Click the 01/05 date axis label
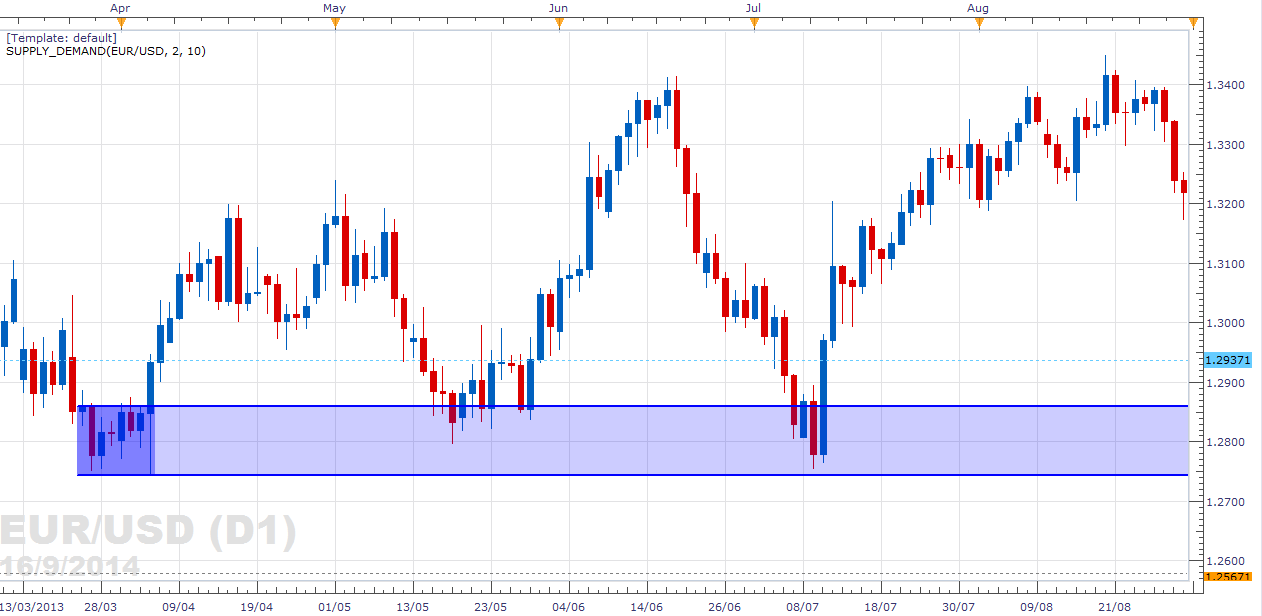The image size is (1262, 616). pos(335,607)
